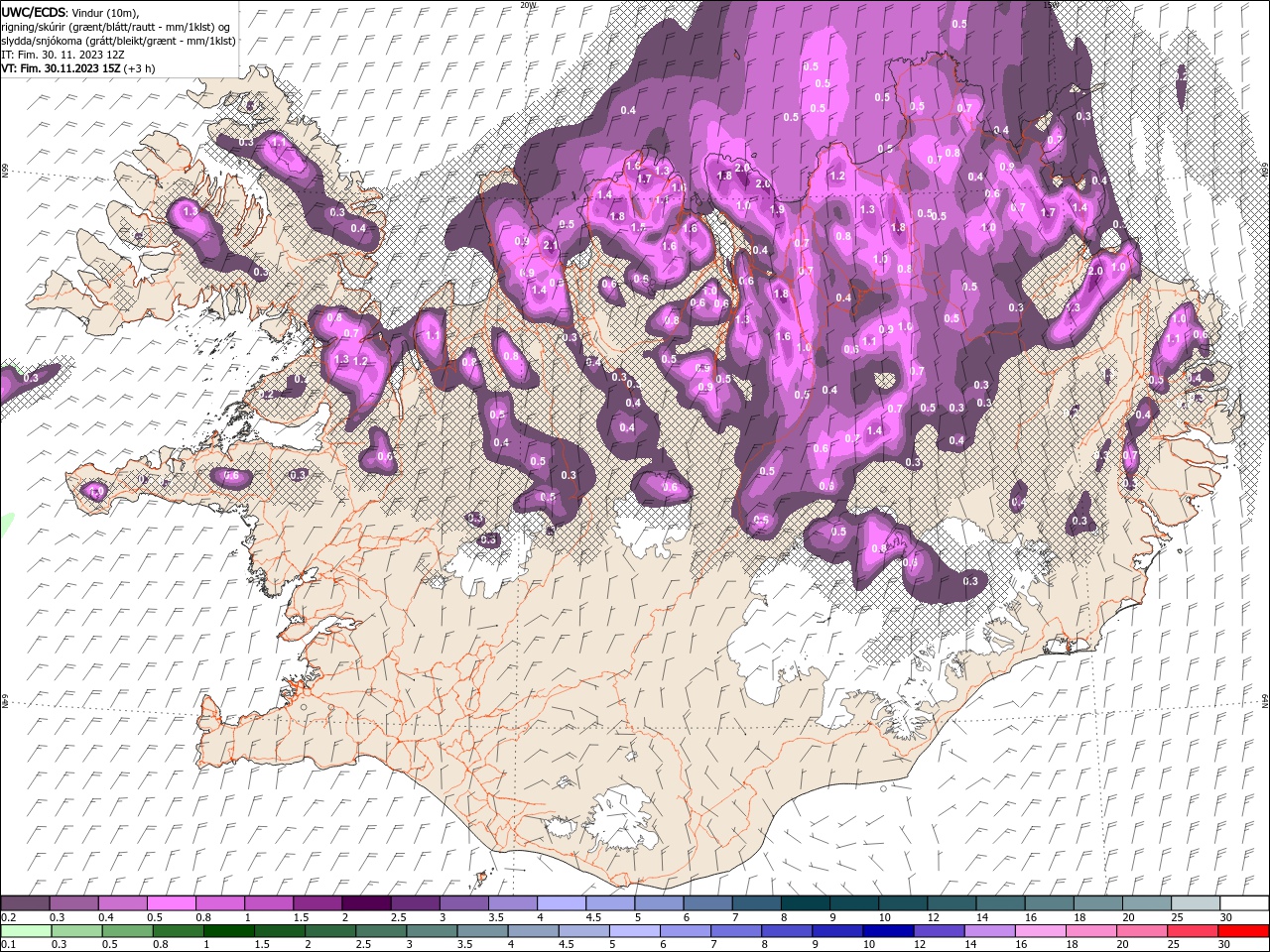Select the white swatch labeled 30 in snow legend
The height and width of the screenshot is (952, 1270).
1243,903
